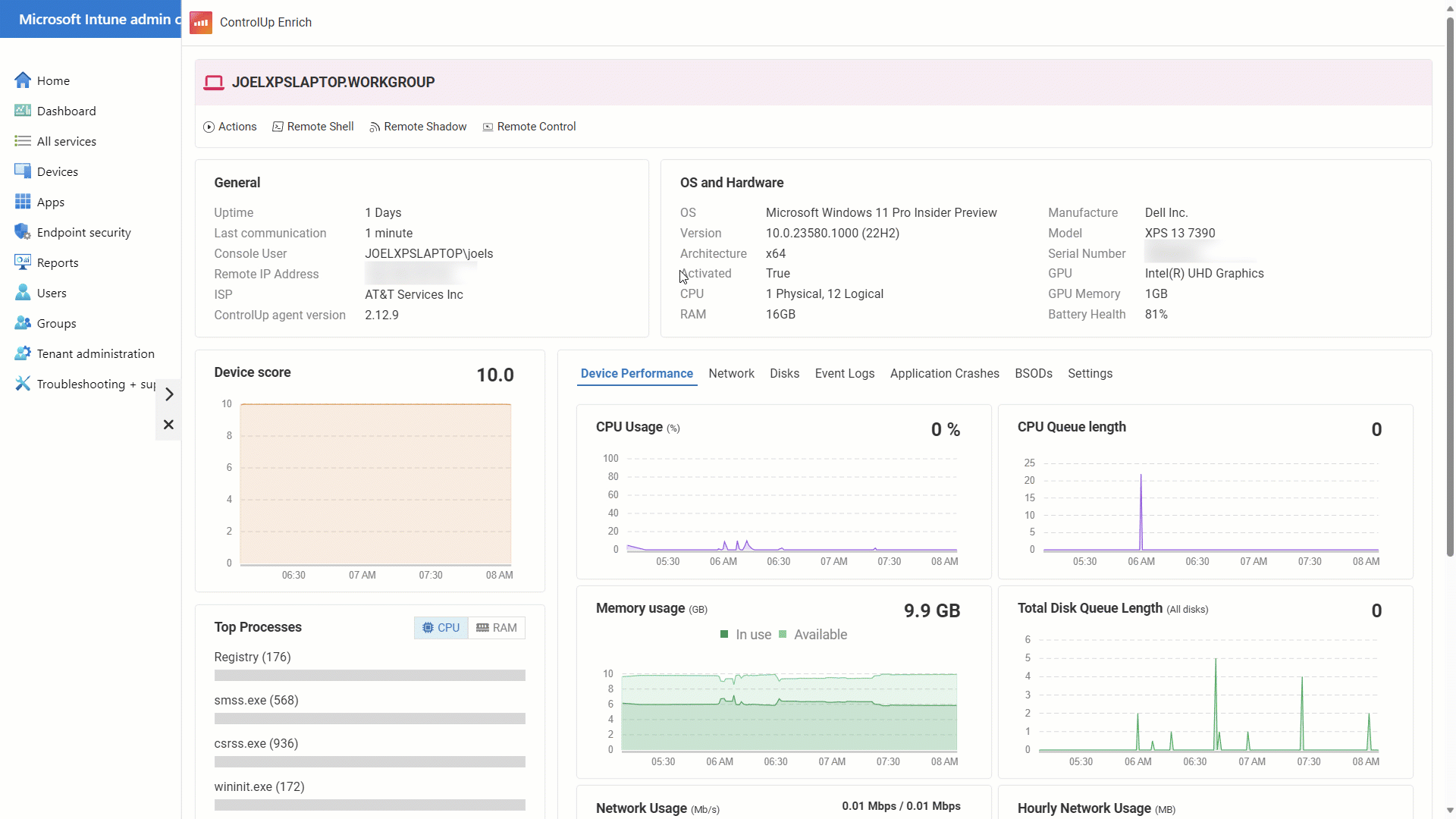1456x819 pixels.
Task: Click the Endpoint security shield icon
Action: (x=23, y=232)
